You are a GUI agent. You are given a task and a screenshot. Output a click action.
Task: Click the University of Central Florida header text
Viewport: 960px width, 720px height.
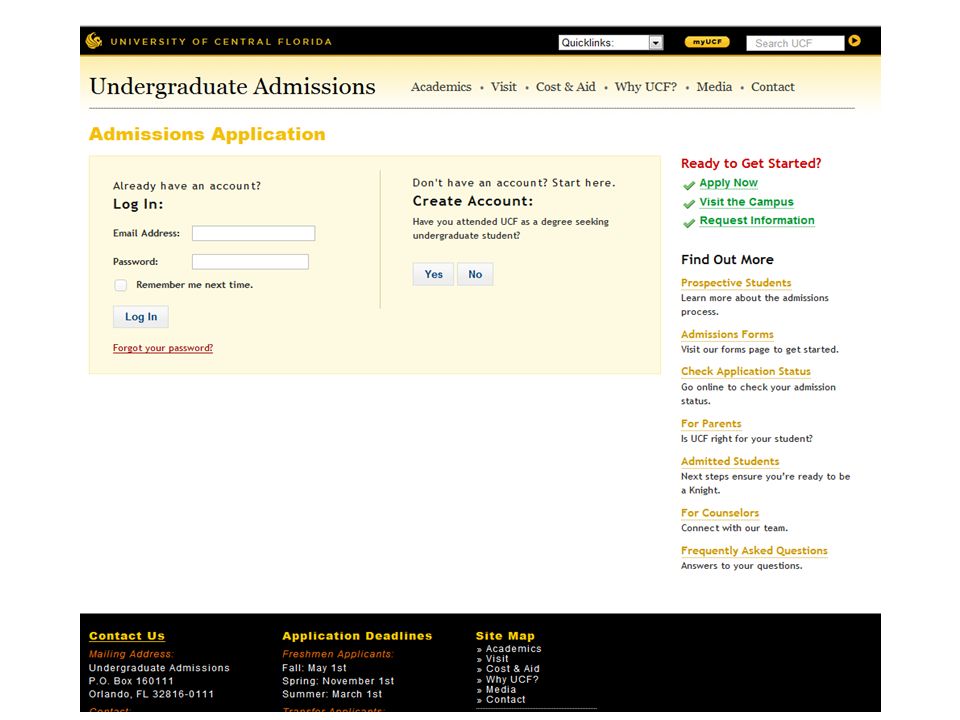click(x=221, y=42)
